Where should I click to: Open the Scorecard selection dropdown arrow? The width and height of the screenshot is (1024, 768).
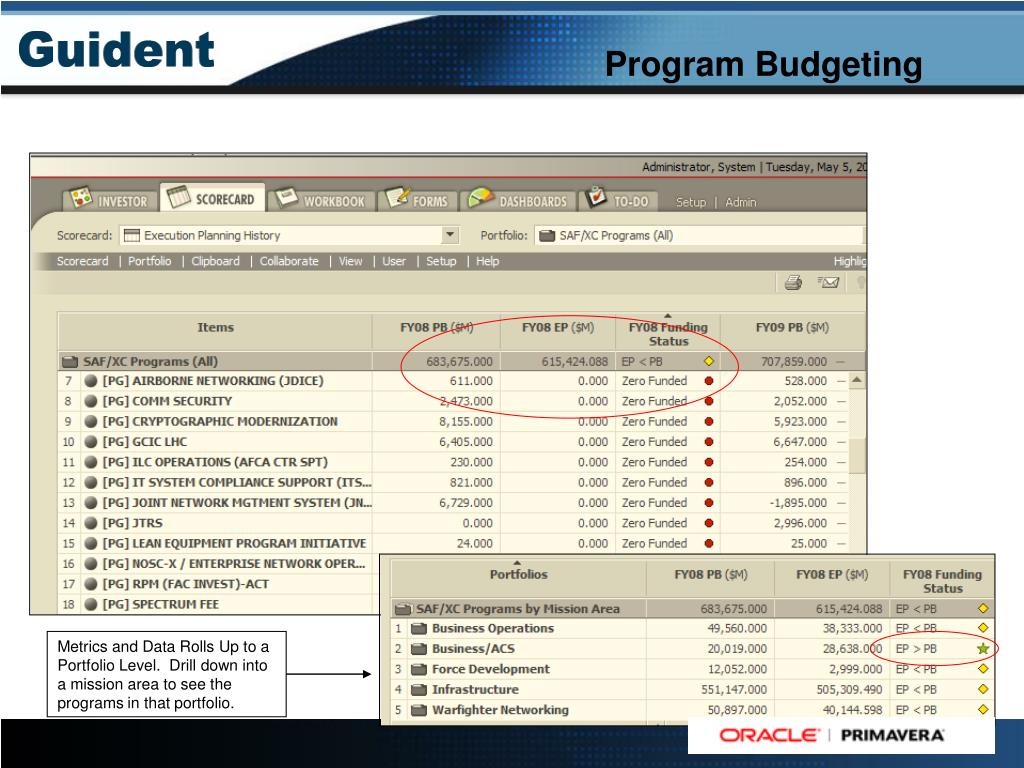tap(450, 235)
